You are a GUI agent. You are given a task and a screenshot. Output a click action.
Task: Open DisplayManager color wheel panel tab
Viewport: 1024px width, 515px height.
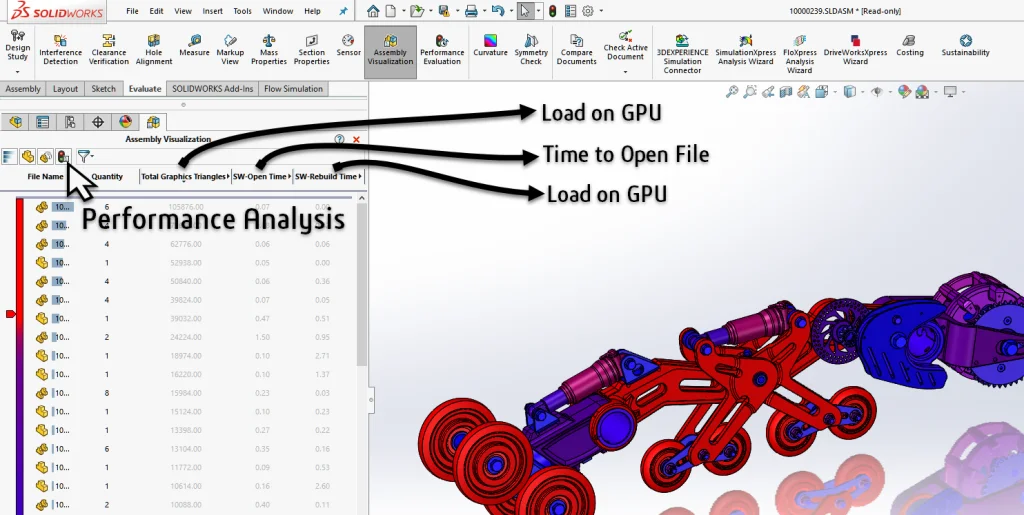click(x=125, y=122)
